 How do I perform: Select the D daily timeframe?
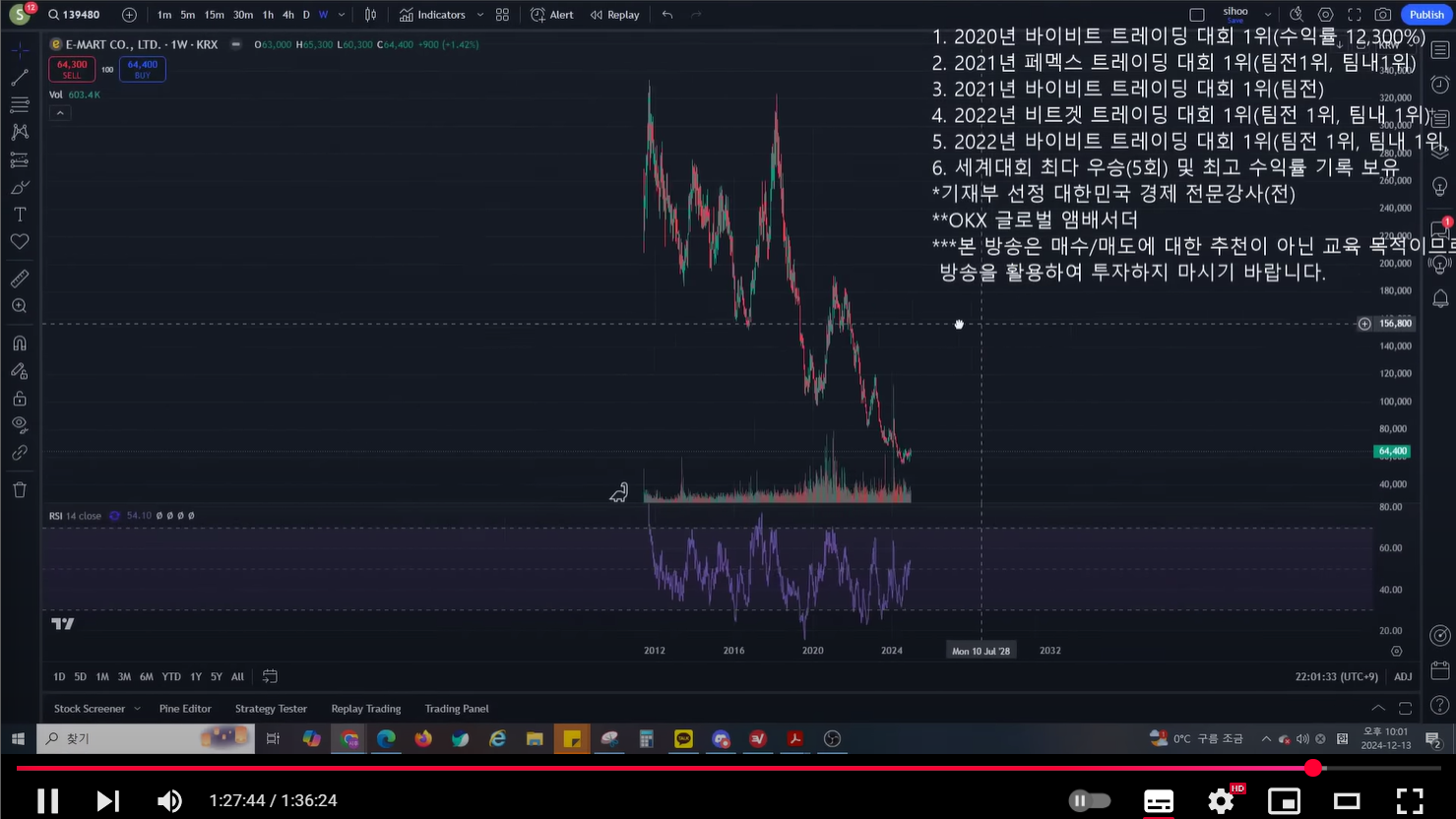306,15
